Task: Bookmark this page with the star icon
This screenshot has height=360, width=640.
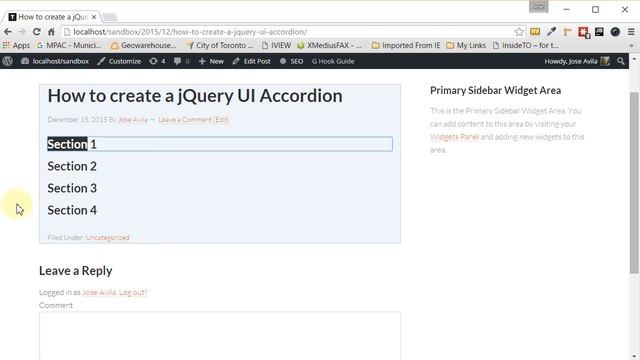Action: tap(519, 31)
